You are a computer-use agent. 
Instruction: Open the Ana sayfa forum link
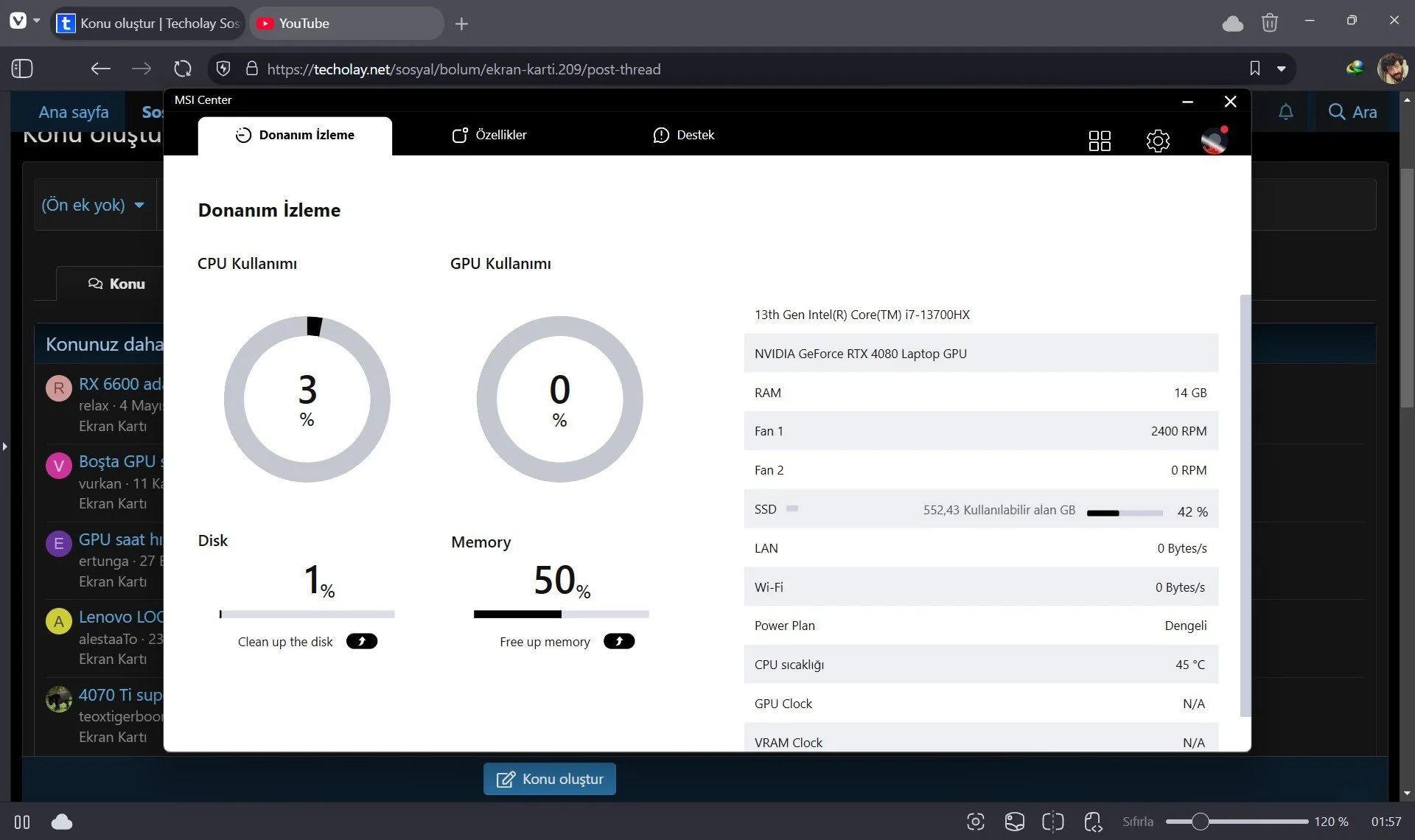tap(74, 112)
